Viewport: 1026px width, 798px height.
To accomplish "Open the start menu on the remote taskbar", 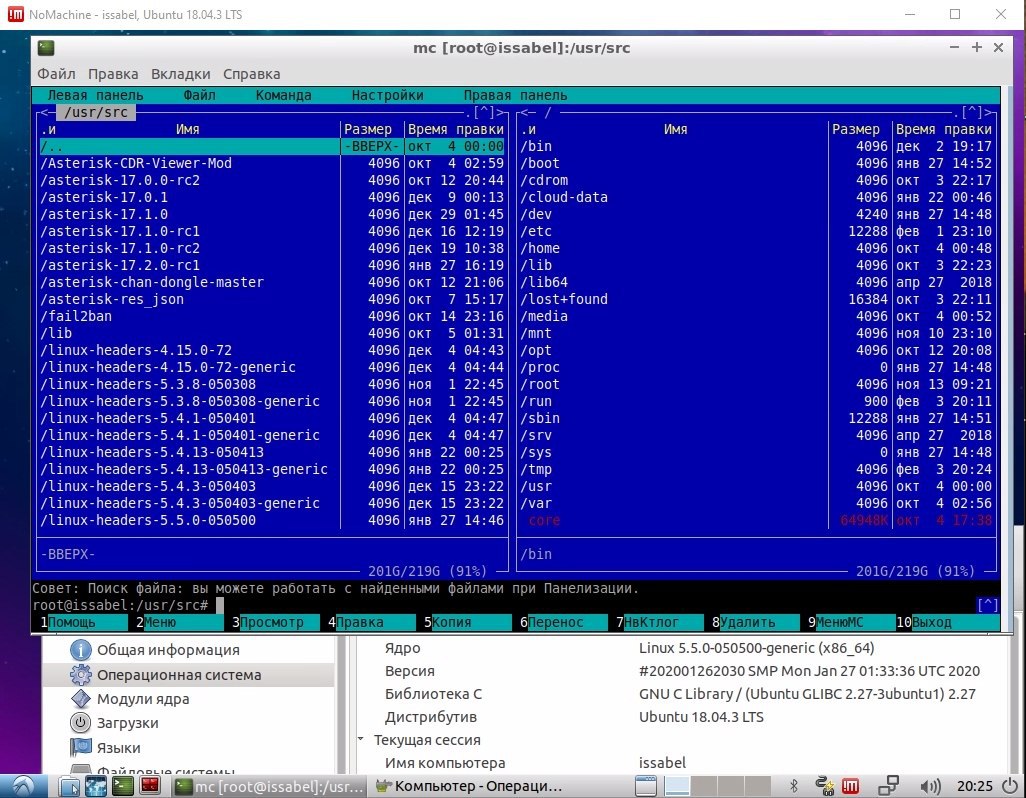I will pos(24,786).
